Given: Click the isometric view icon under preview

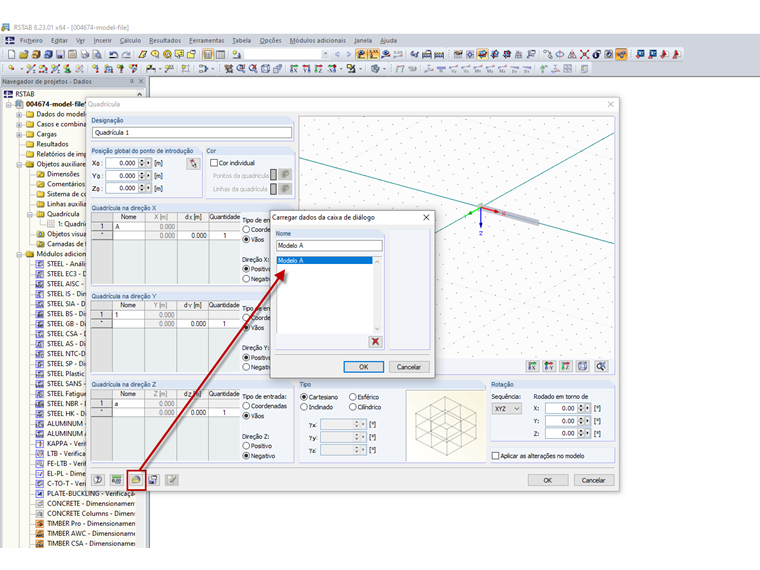Looking at the screenshot, I should [582, 366].
